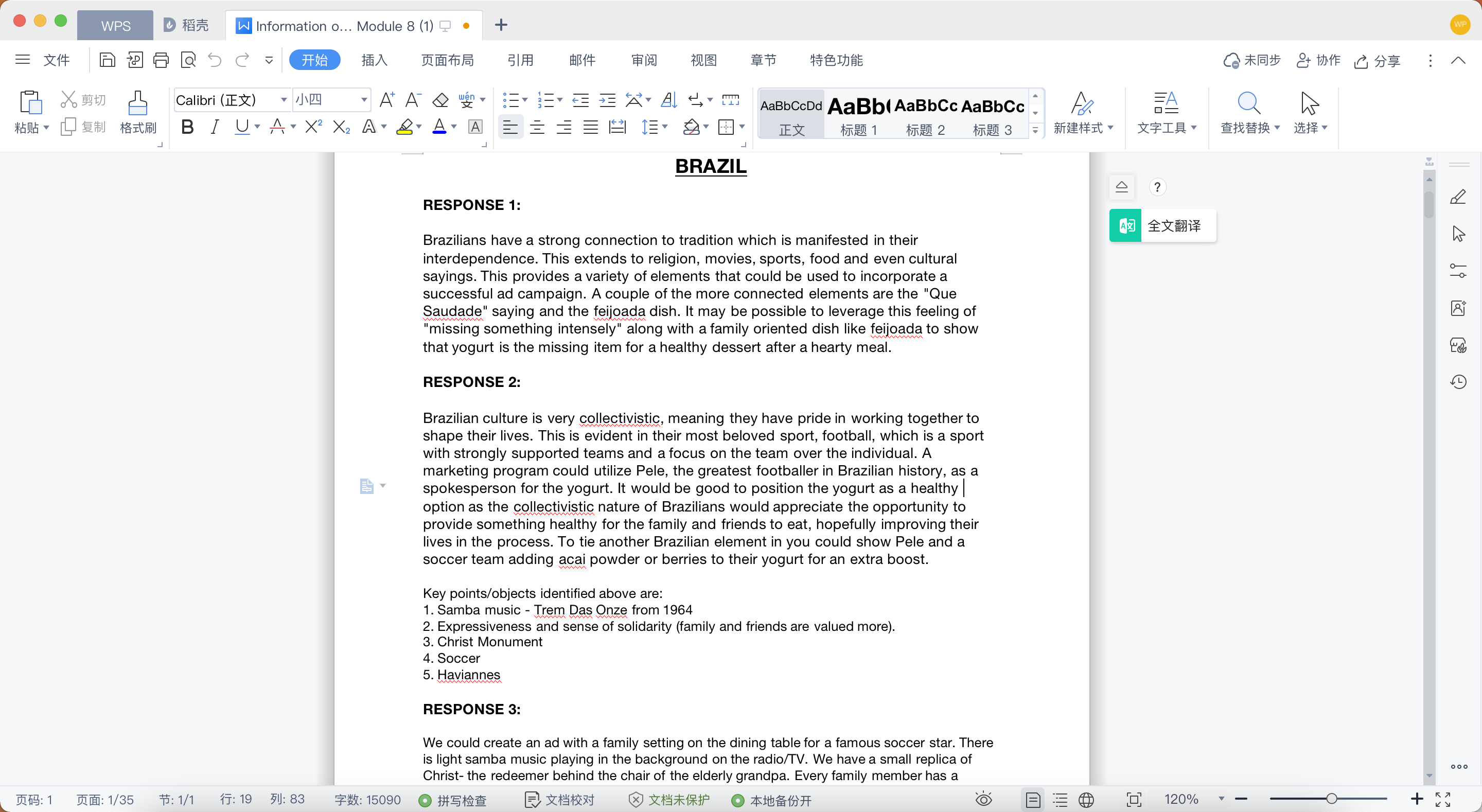Image resolution: width=1482 pixels, height=812 pixels.
Task: Enter full screen mode icon
Action: (x=1442, y=799)
